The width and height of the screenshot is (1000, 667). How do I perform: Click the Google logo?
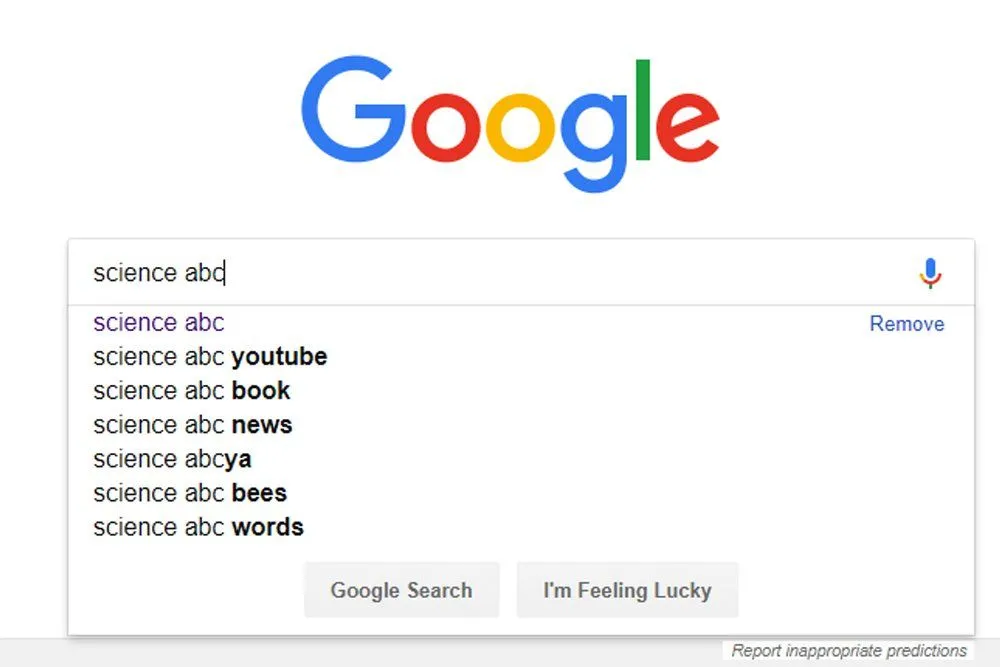tap(510, 122)
